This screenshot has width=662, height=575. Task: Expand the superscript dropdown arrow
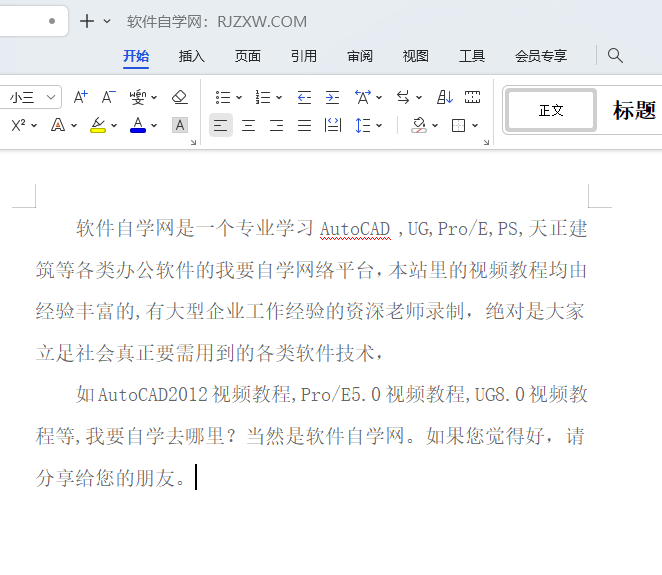pos(34,125)
